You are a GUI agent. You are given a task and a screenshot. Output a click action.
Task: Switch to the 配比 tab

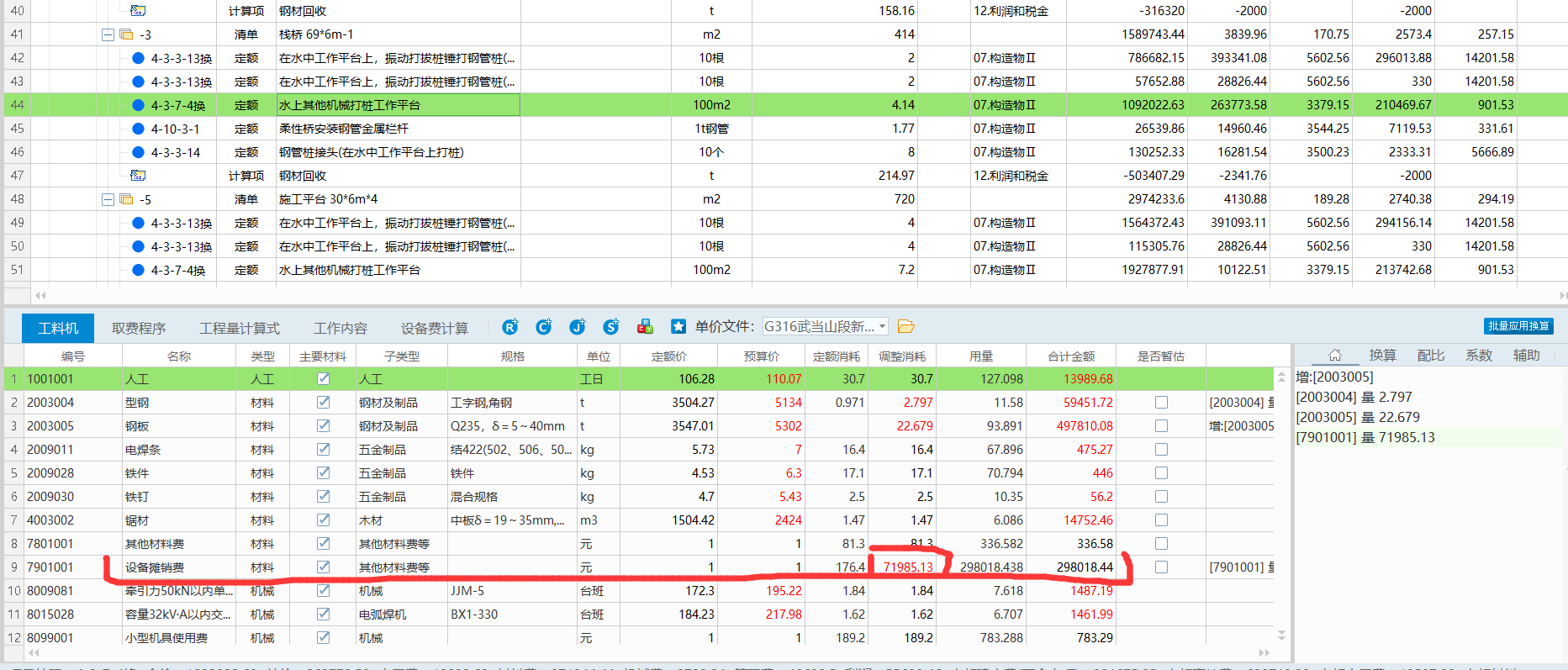pos(1431,356)
